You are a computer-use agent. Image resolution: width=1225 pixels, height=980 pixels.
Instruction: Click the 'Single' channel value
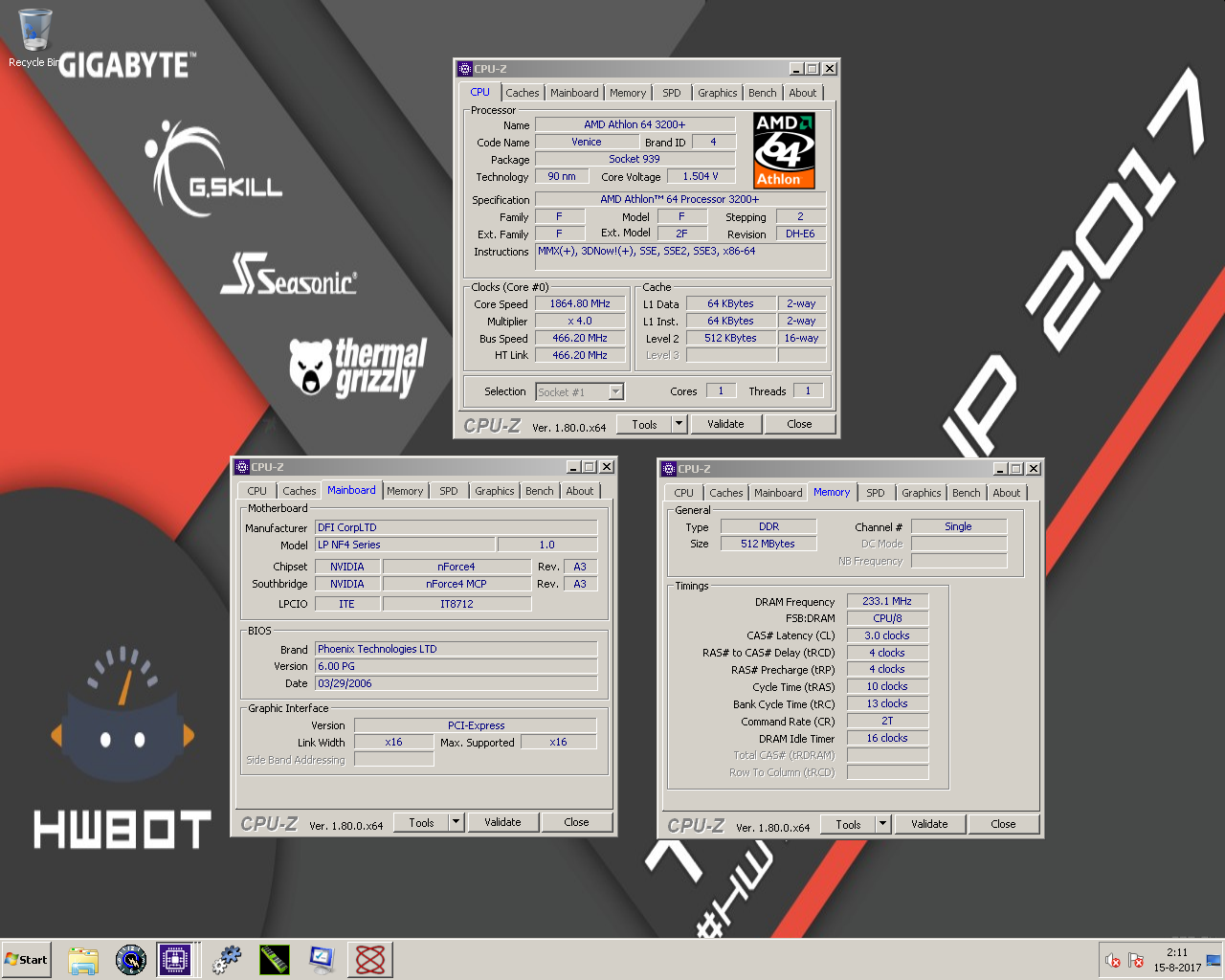958,526
